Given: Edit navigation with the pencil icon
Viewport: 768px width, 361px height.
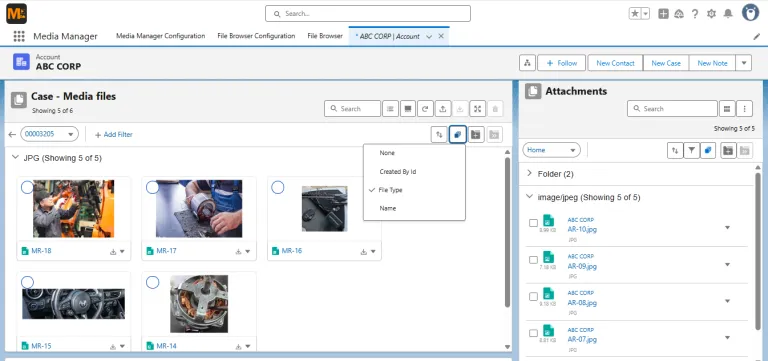Looking at the screenshot, I should click(x=756, y=36).
